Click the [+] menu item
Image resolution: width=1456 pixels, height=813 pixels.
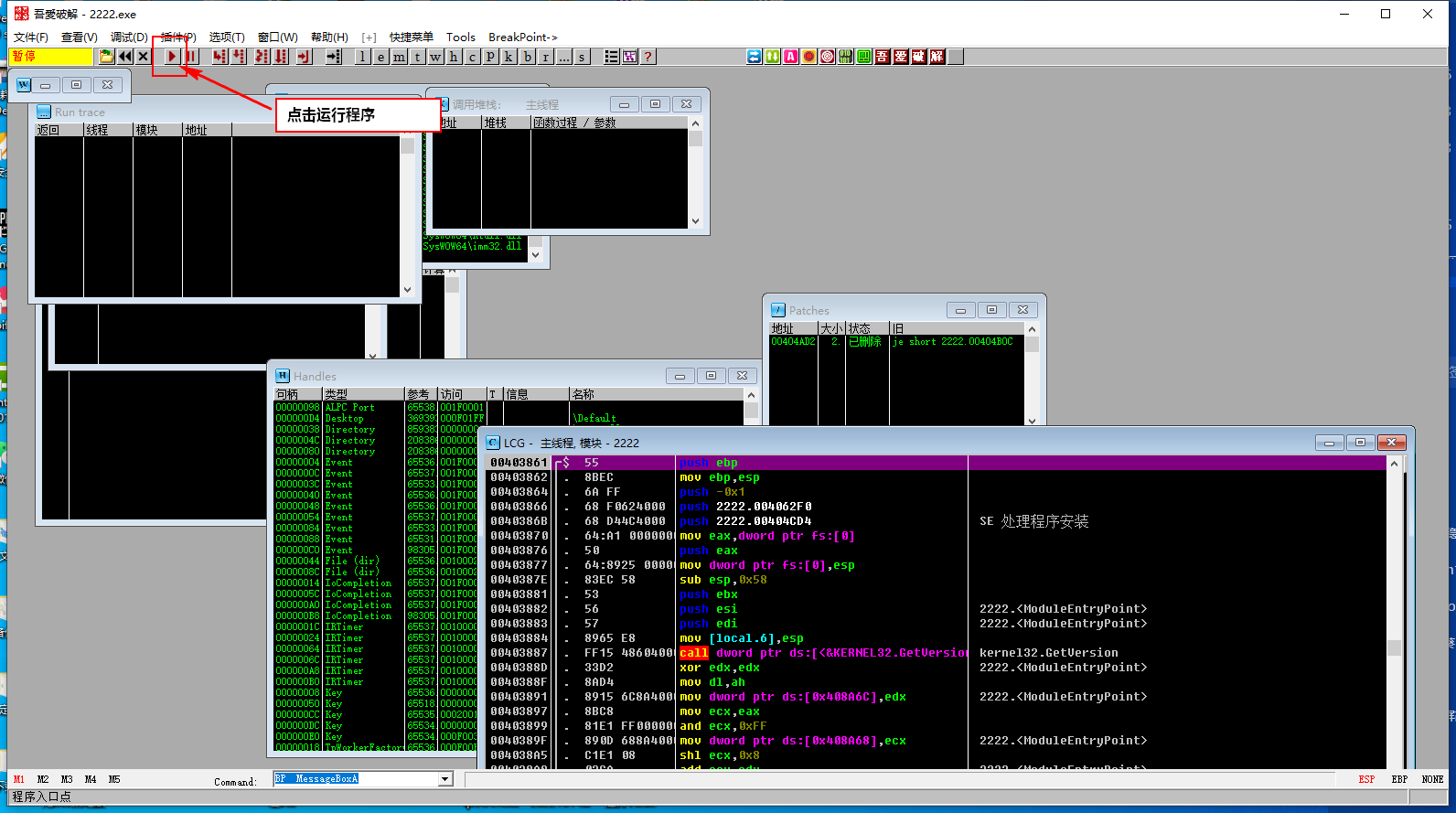[x=369, y=37]
